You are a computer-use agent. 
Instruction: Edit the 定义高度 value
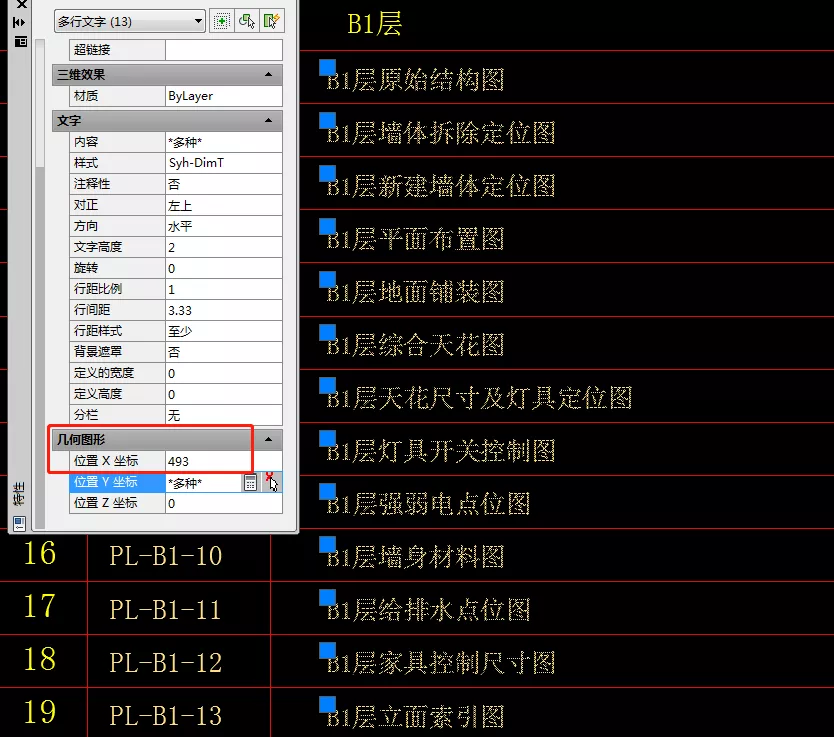(x=224, y=394)
